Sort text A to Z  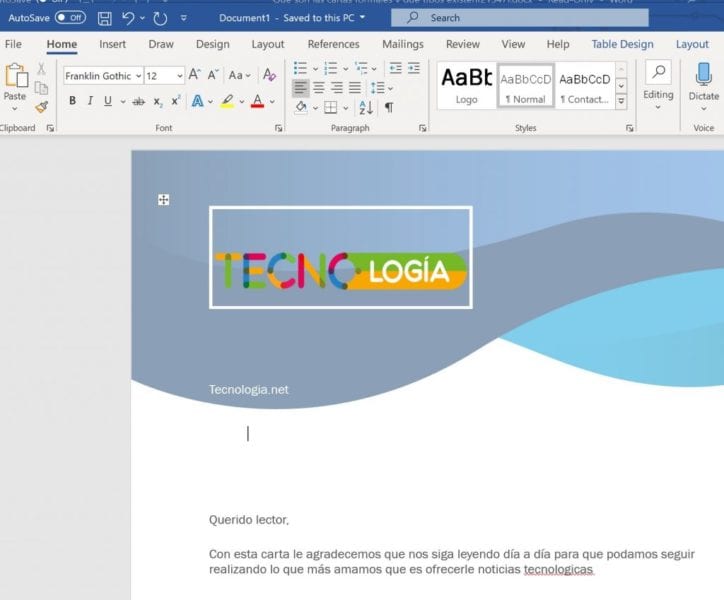click(366, 108)
